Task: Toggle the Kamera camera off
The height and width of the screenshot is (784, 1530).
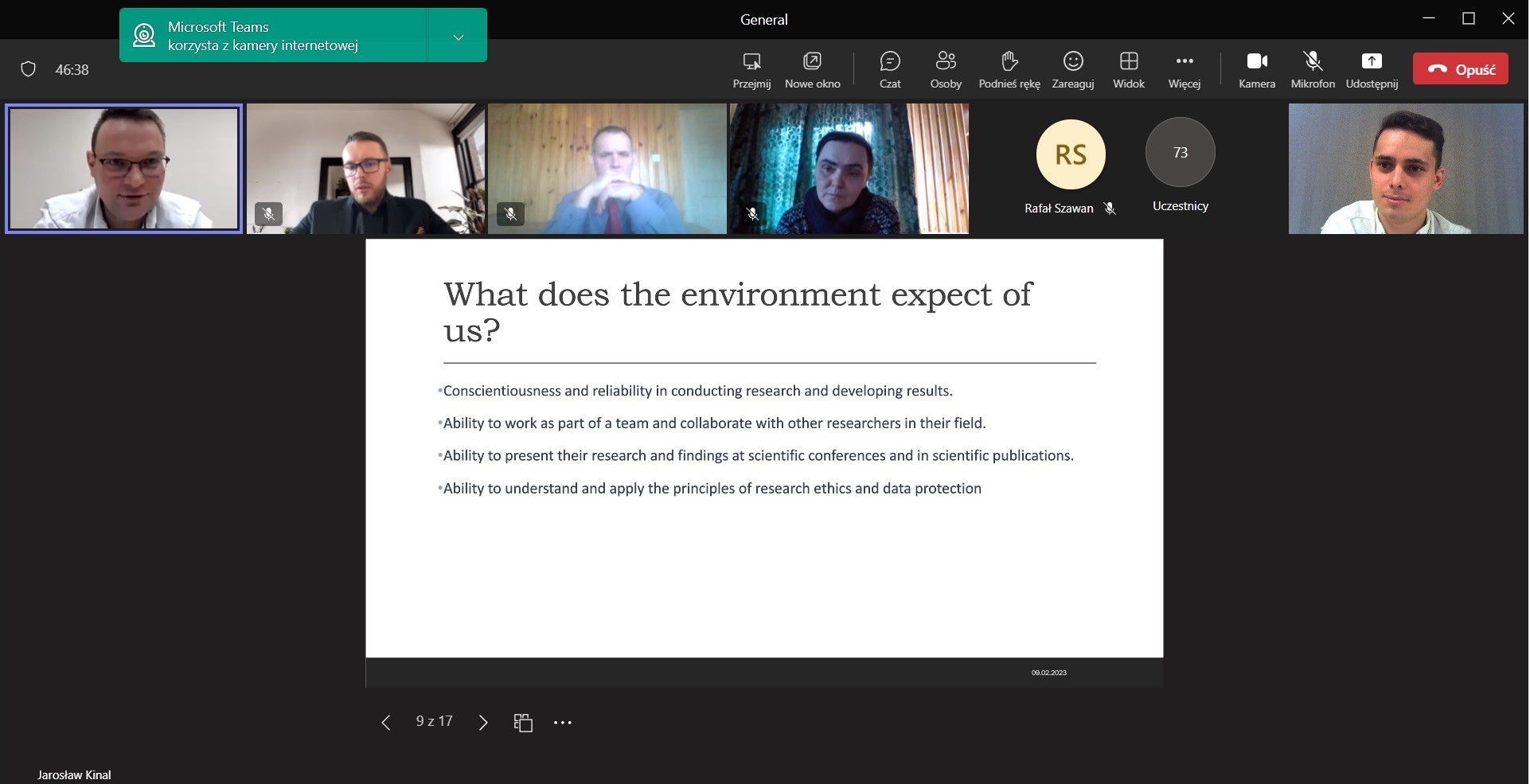Action: (x=1256, y=69)
